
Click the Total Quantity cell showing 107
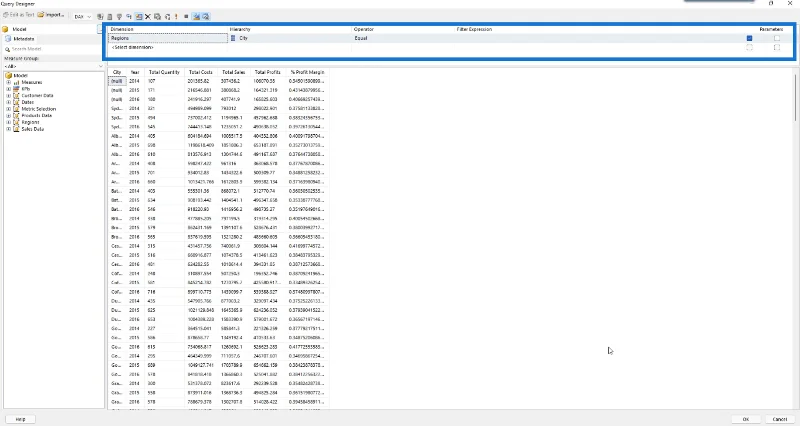tap(164, 81)
